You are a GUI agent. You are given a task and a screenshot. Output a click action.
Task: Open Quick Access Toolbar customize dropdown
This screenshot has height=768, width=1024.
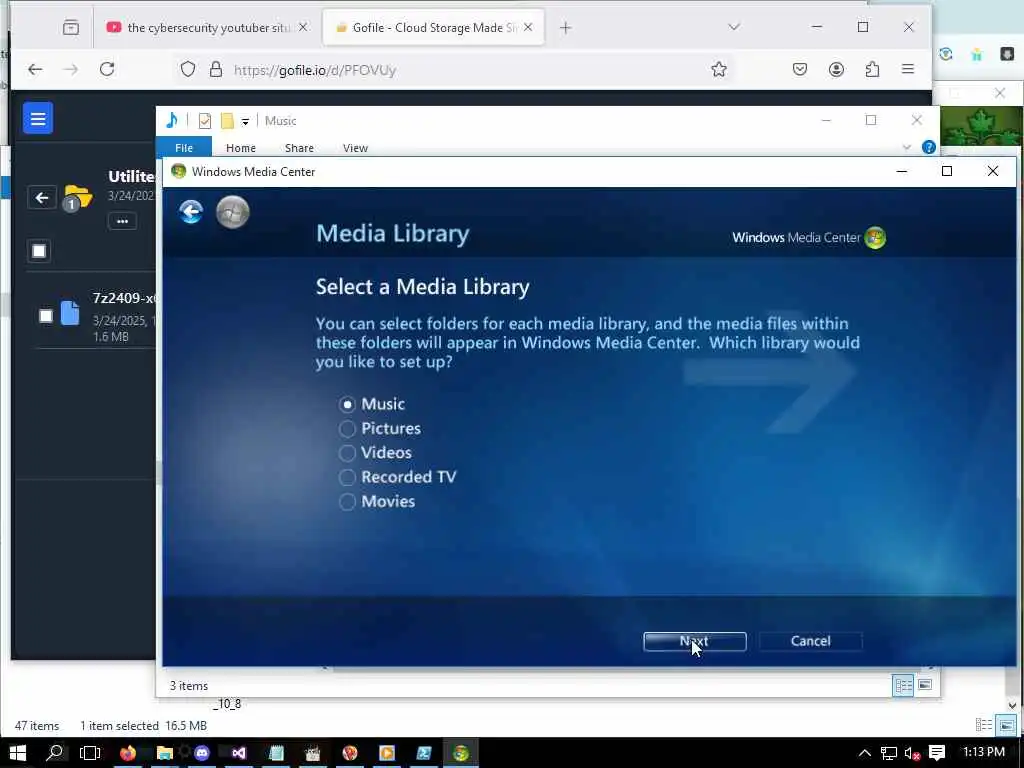(x=245, y=121)
